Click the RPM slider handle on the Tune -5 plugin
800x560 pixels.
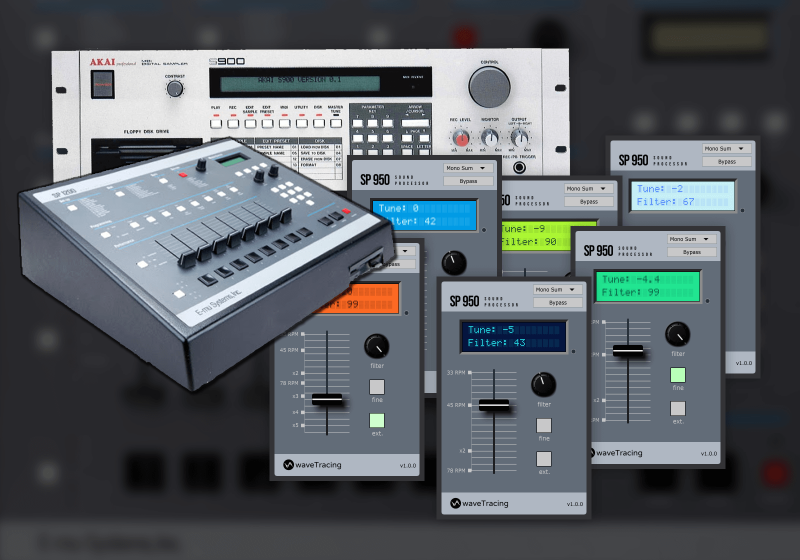pyautogui.click(x=493, y=405)
